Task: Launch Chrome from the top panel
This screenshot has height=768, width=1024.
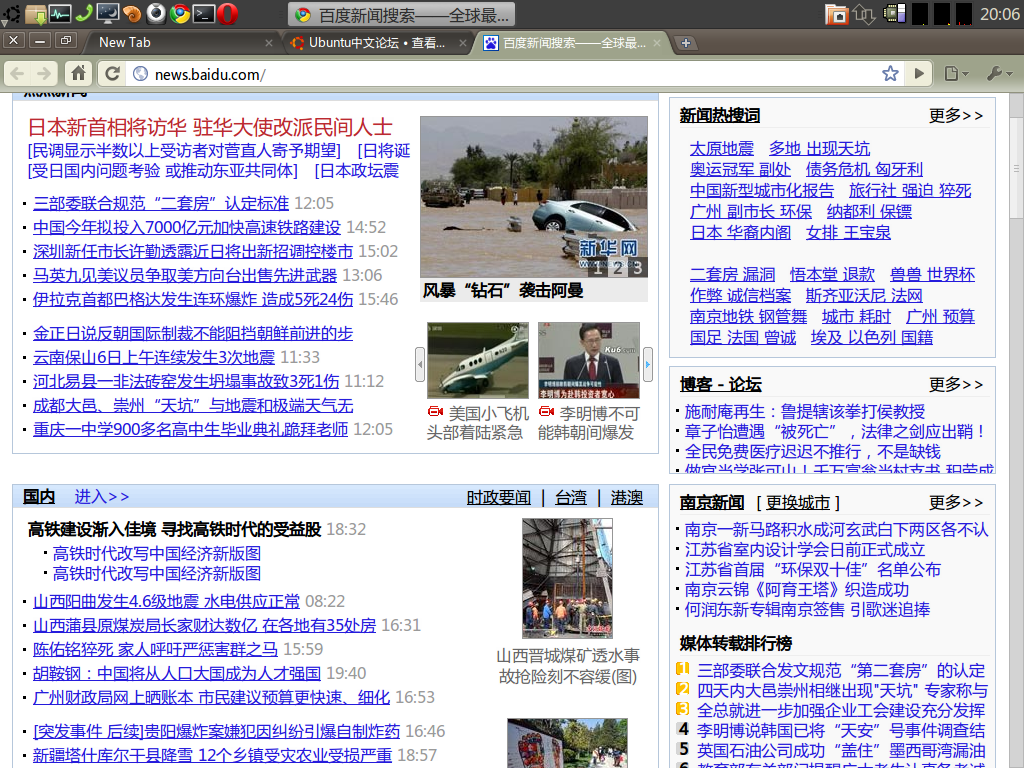Action: tap(180, 14)
